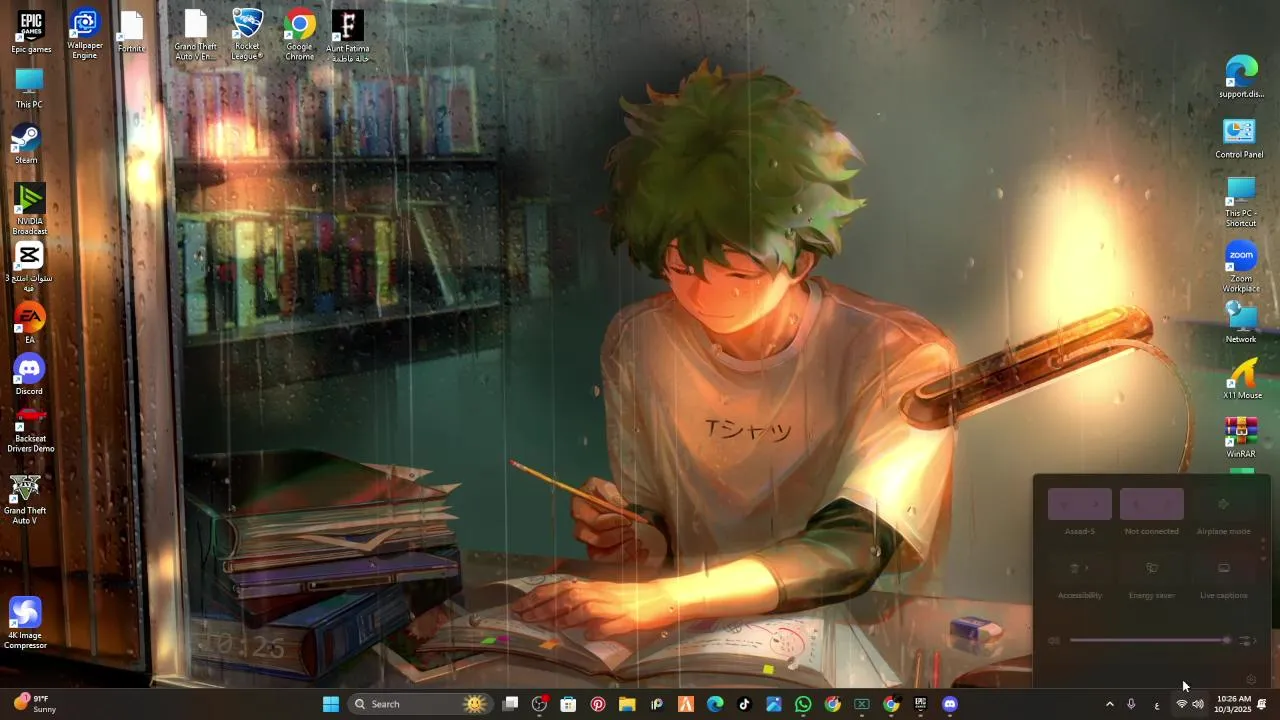Open the clock showing 10:26 AM
Viewport: 1280px width, 720px height.
1233,704
